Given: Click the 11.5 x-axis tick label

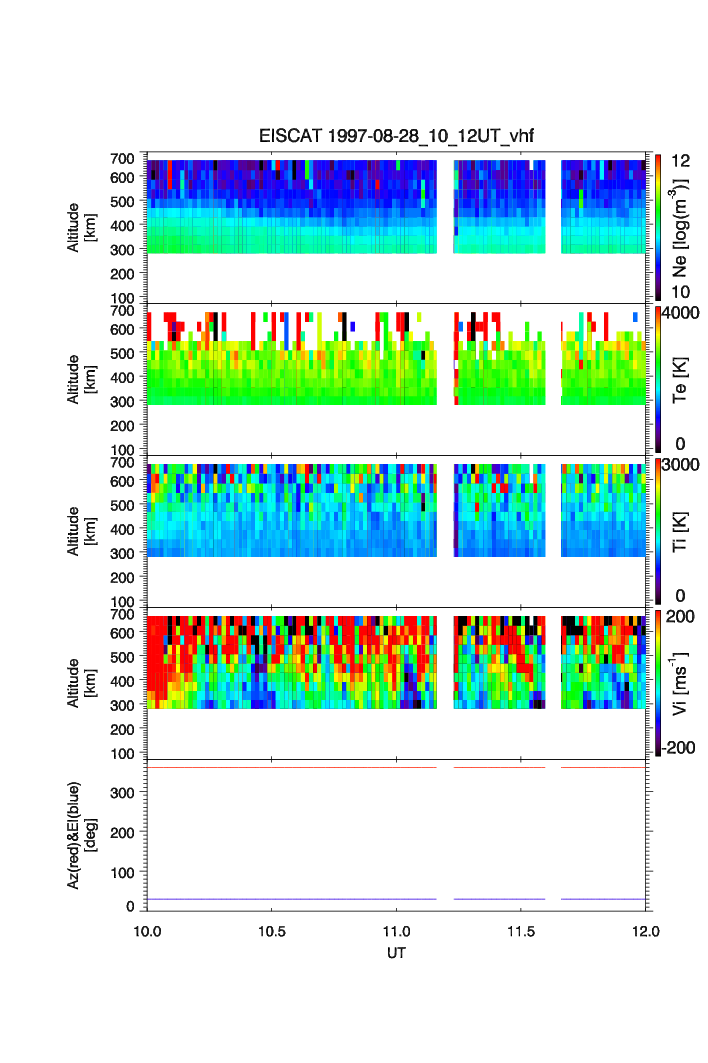Looking at the screenshot, I should [x=521, y=931].
